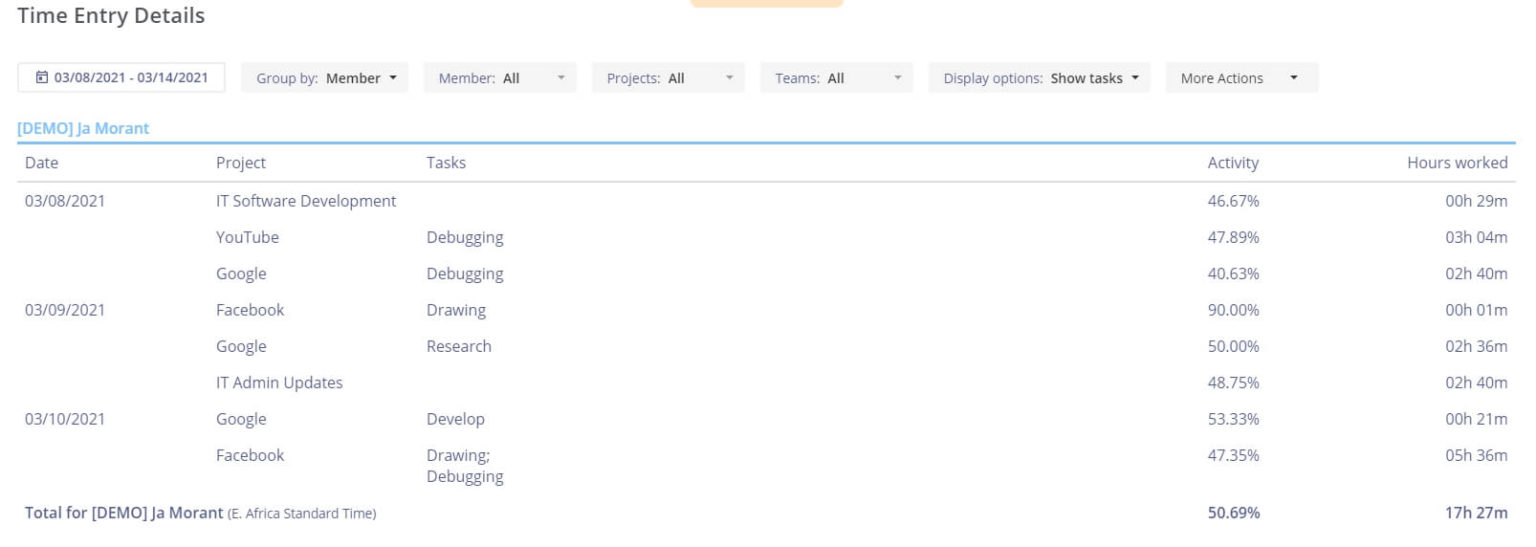Image resolution: width=1536 pixels, height=547 pixels.
Task: Open the Teams: All filter dropdown
Action: point(836,78)
